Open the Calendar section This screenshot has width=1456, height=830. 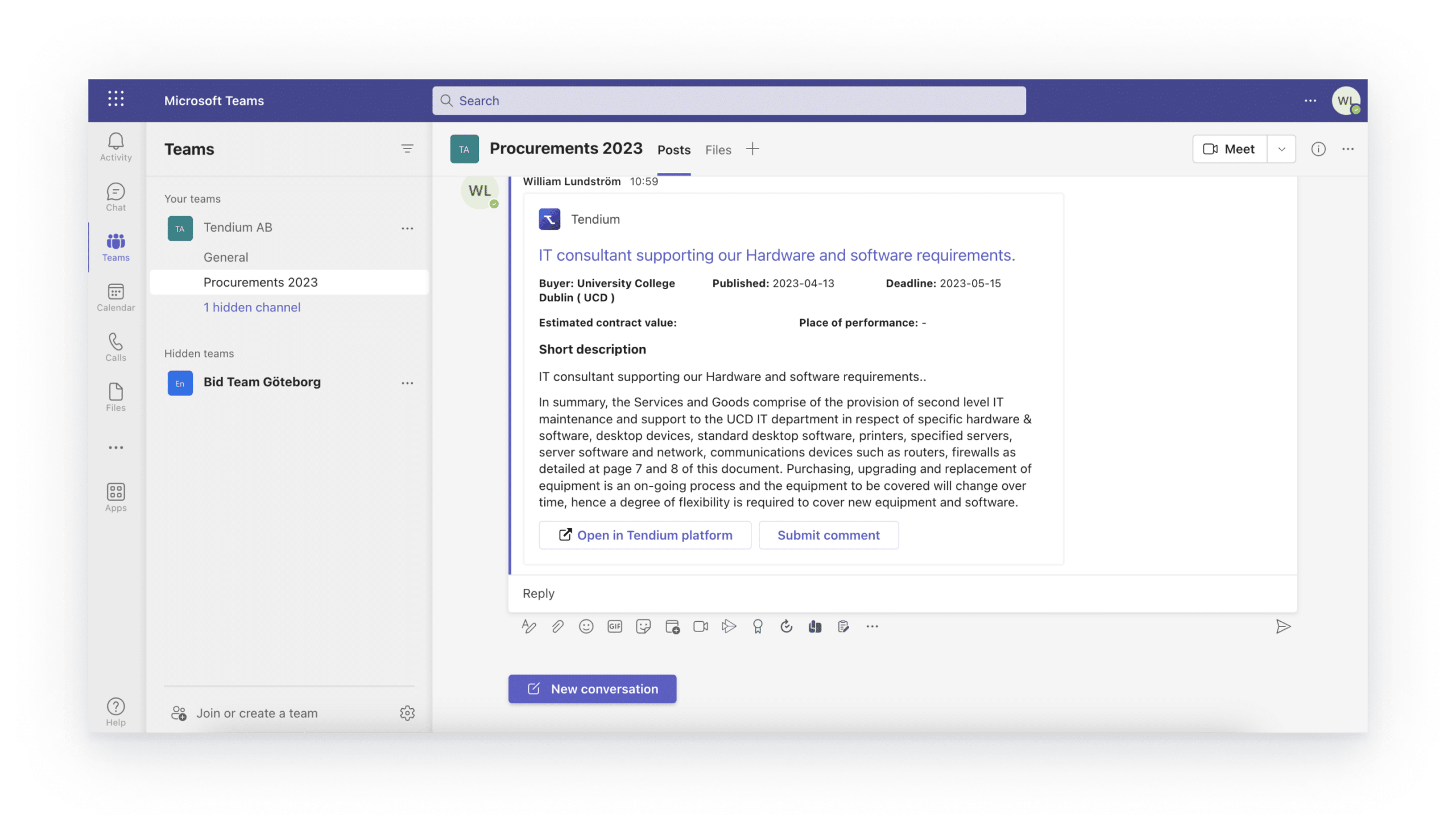(115, 297)
